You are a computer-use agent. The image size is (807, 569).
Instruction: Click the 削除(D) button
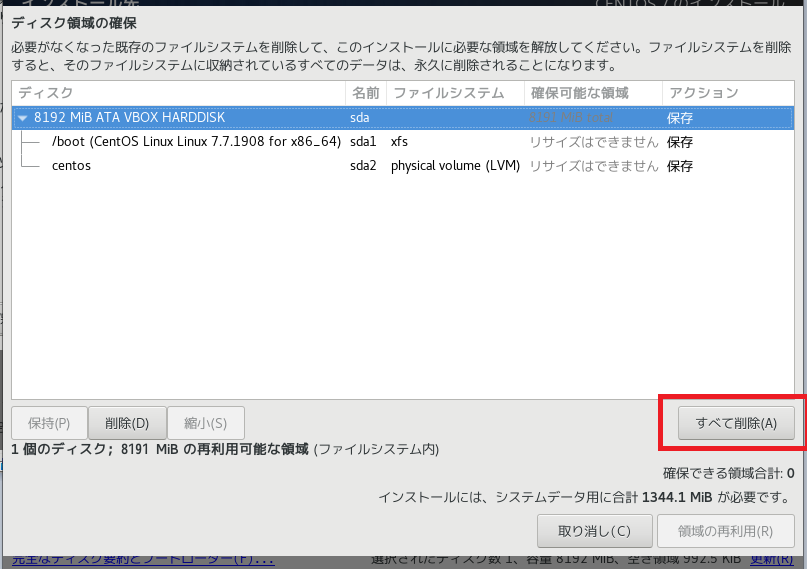127,422
